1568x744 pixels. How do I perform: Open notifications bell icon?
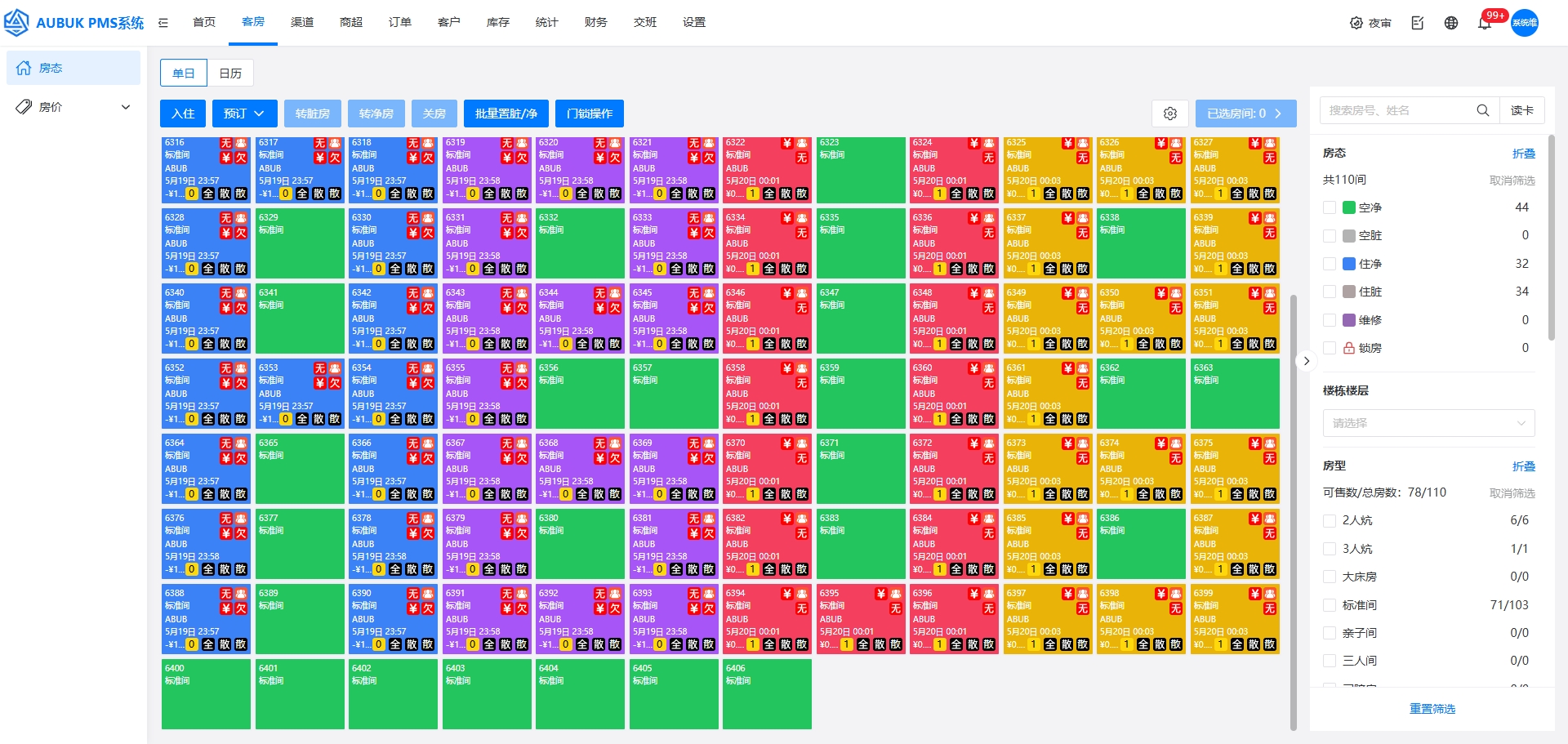(x=1485, y=23)
